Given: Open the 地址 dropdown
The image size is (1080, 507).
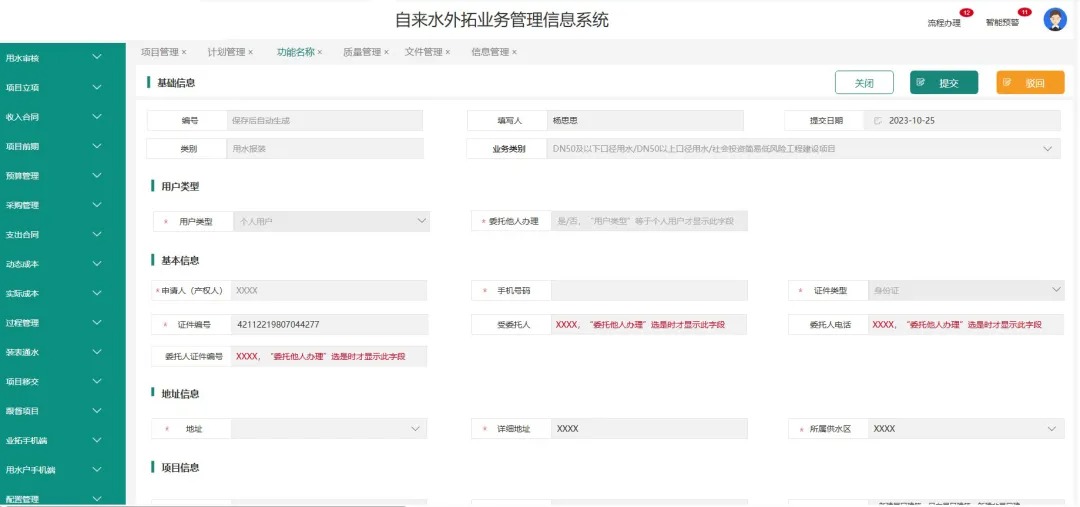Looking at the screenshot, I should coord(329,428).
